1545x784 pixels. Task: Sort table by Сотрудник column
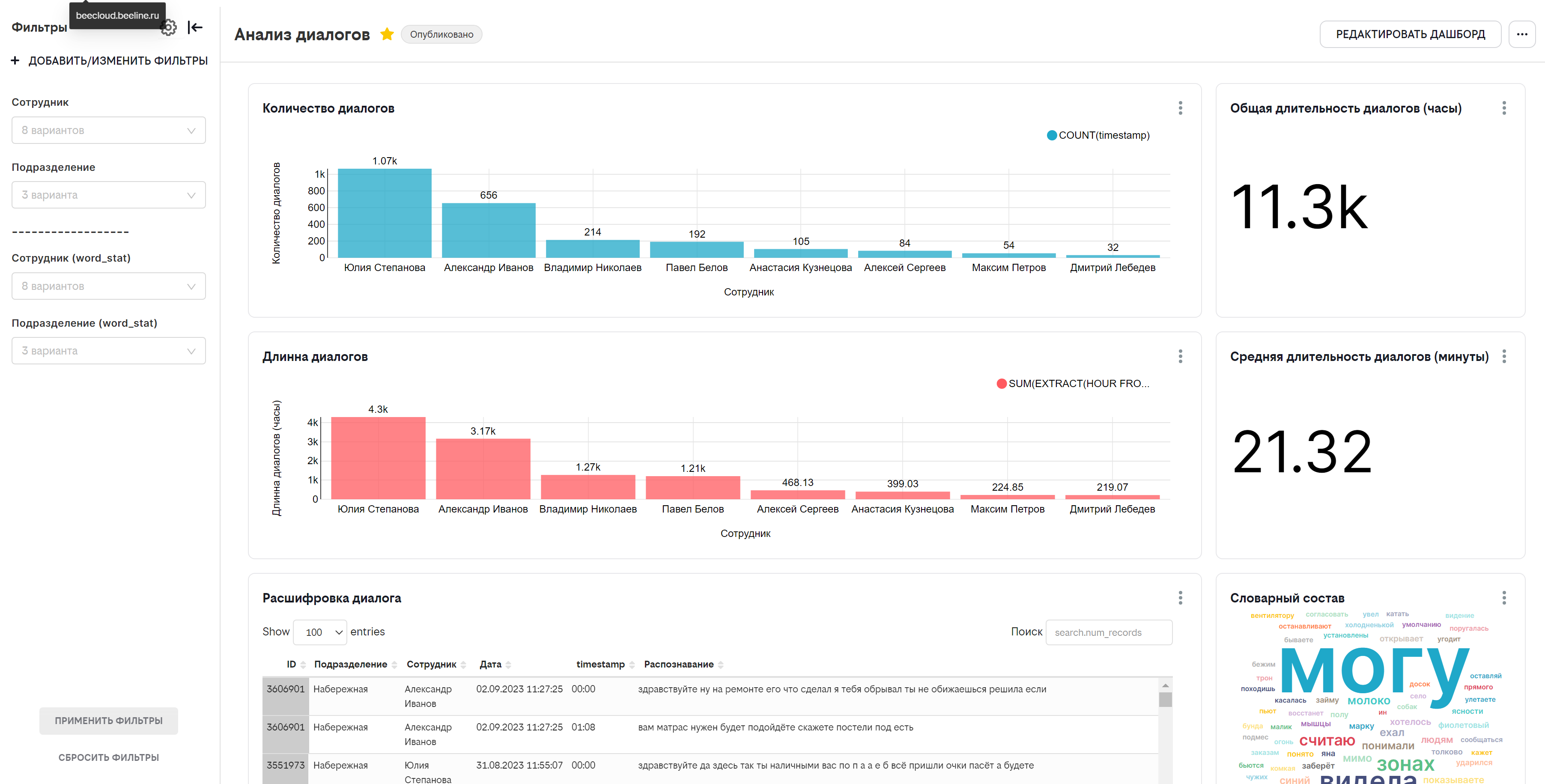436,664
